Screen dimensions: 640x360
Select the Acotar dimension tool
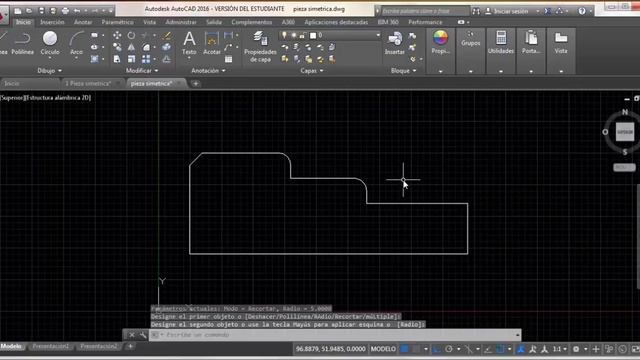(x=212, y=43)
